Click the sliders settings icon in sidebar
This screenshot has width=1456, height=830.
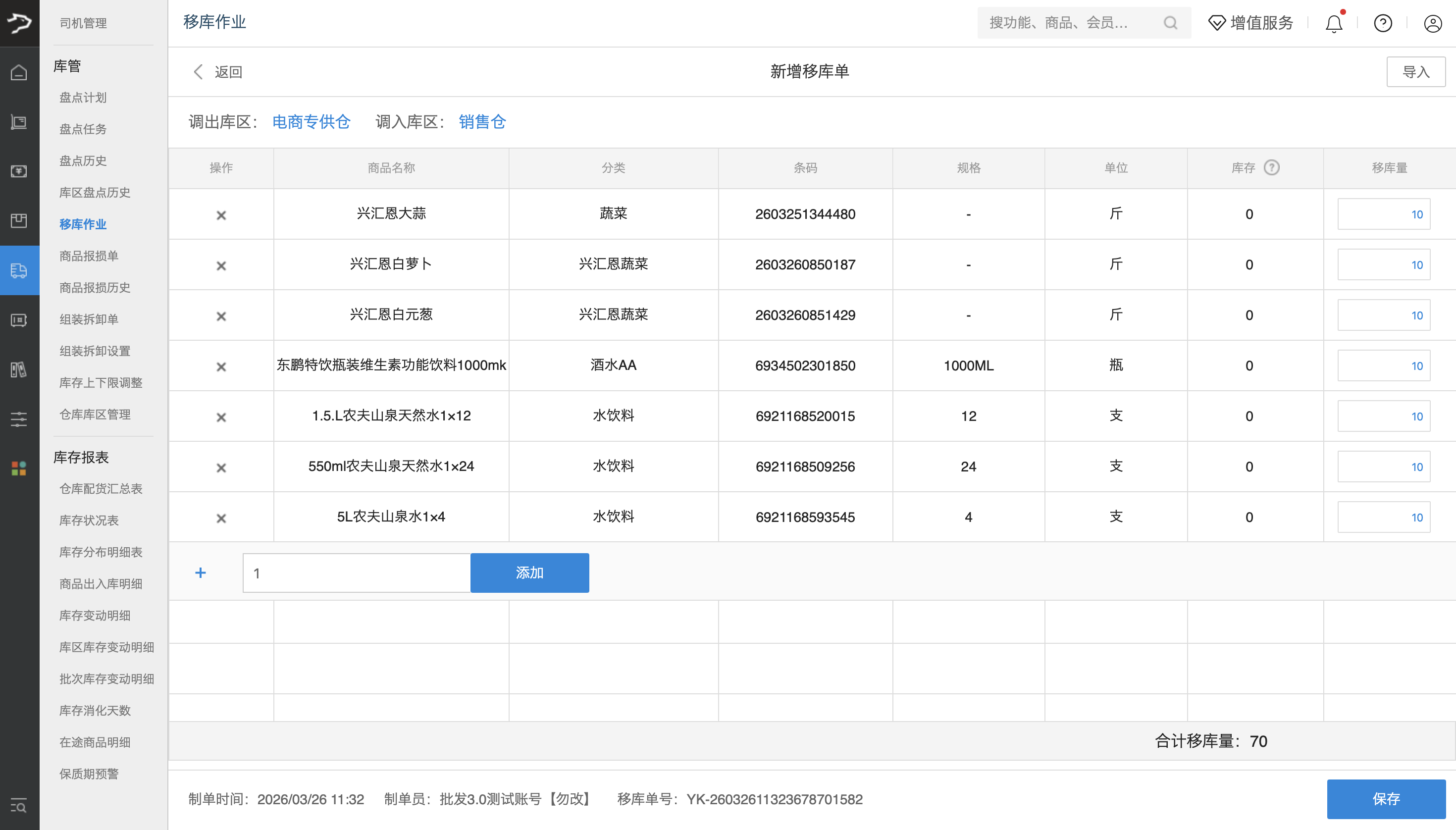coord(19,419)
